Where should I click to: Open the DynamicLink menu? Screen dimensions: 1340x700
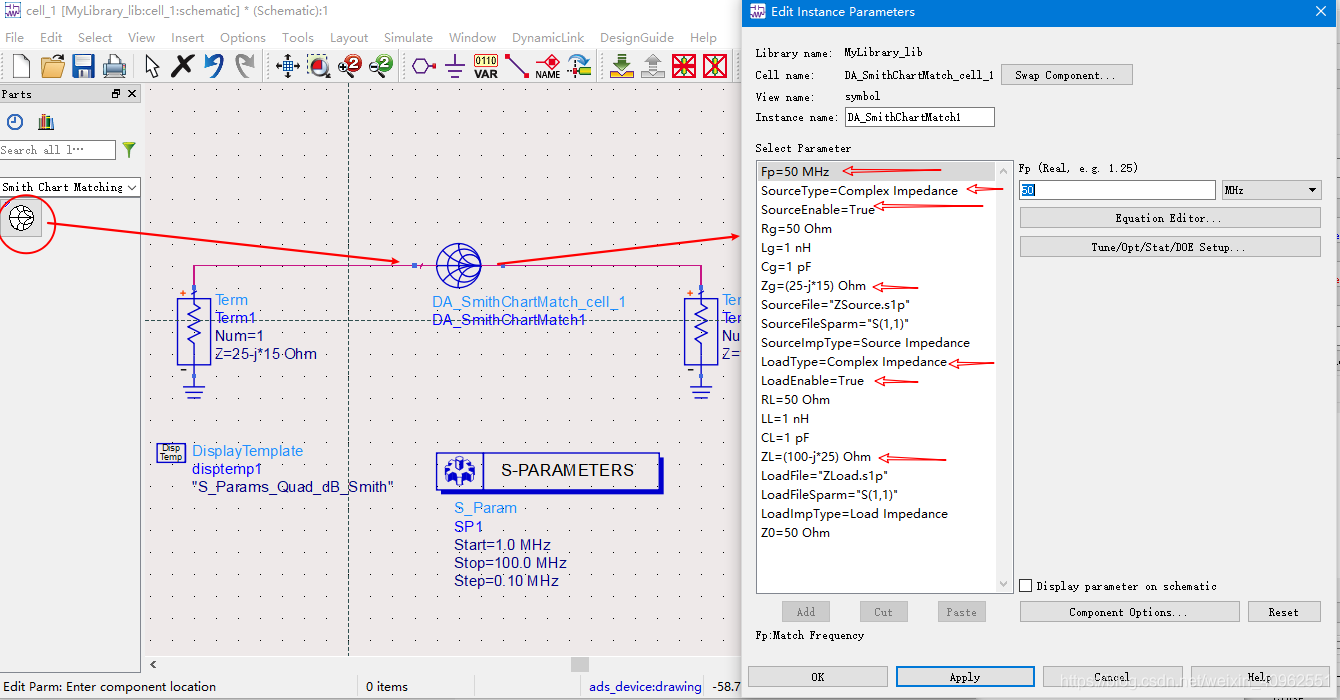(x=549, y=37)
